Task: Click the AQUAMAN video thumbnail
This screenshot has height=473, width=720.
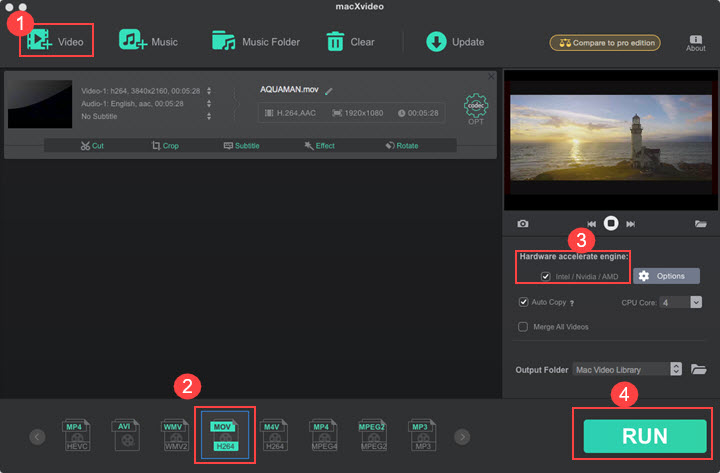Action: (x=40, y=104)
